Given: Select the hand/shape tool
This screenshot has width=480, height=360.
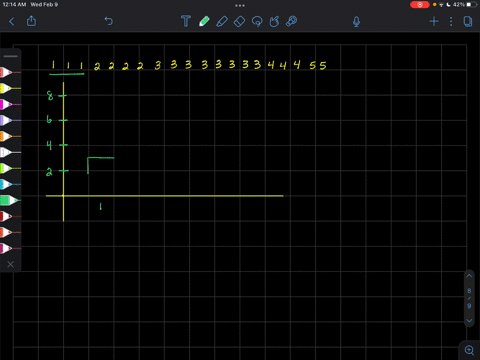Looking at the screenshot, I should click(x=274, y=22).
